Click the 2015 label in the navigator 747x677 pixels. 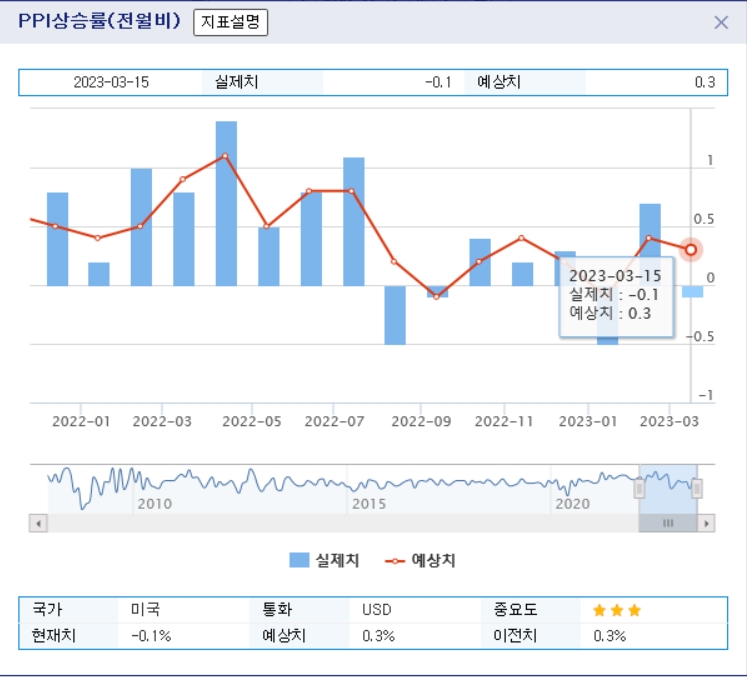coord(369,504)
